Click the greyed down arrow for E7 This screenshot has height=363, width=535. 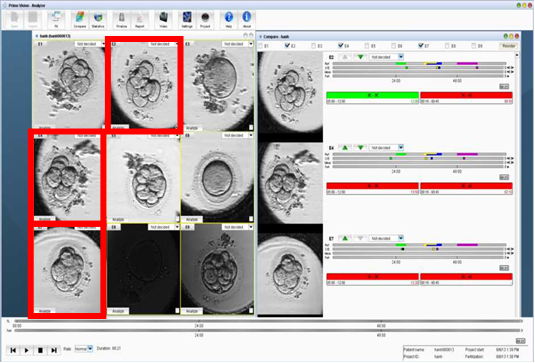point(360,238)
